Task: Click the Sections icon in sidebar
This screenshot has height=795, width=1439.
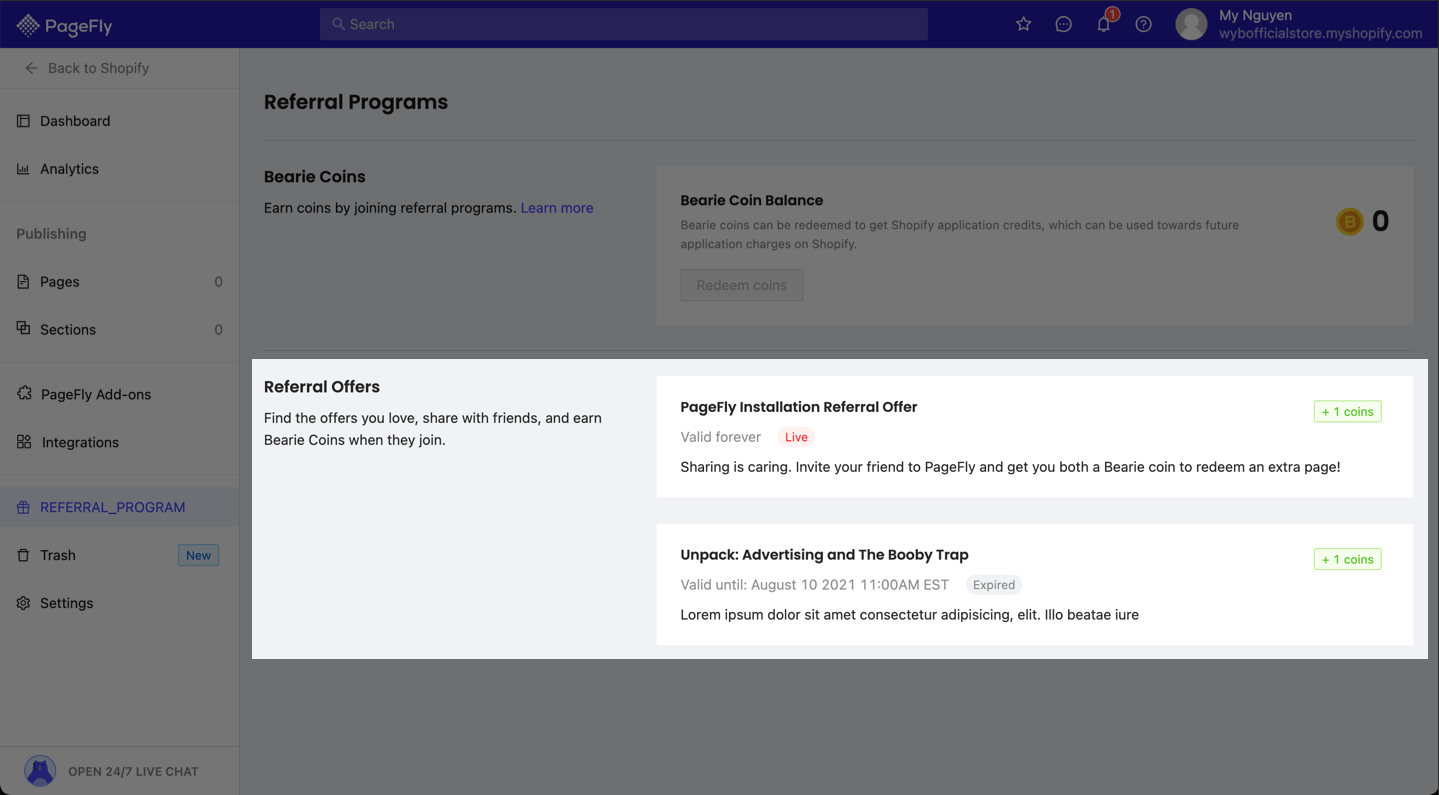Action: click(x=23, y=329)
